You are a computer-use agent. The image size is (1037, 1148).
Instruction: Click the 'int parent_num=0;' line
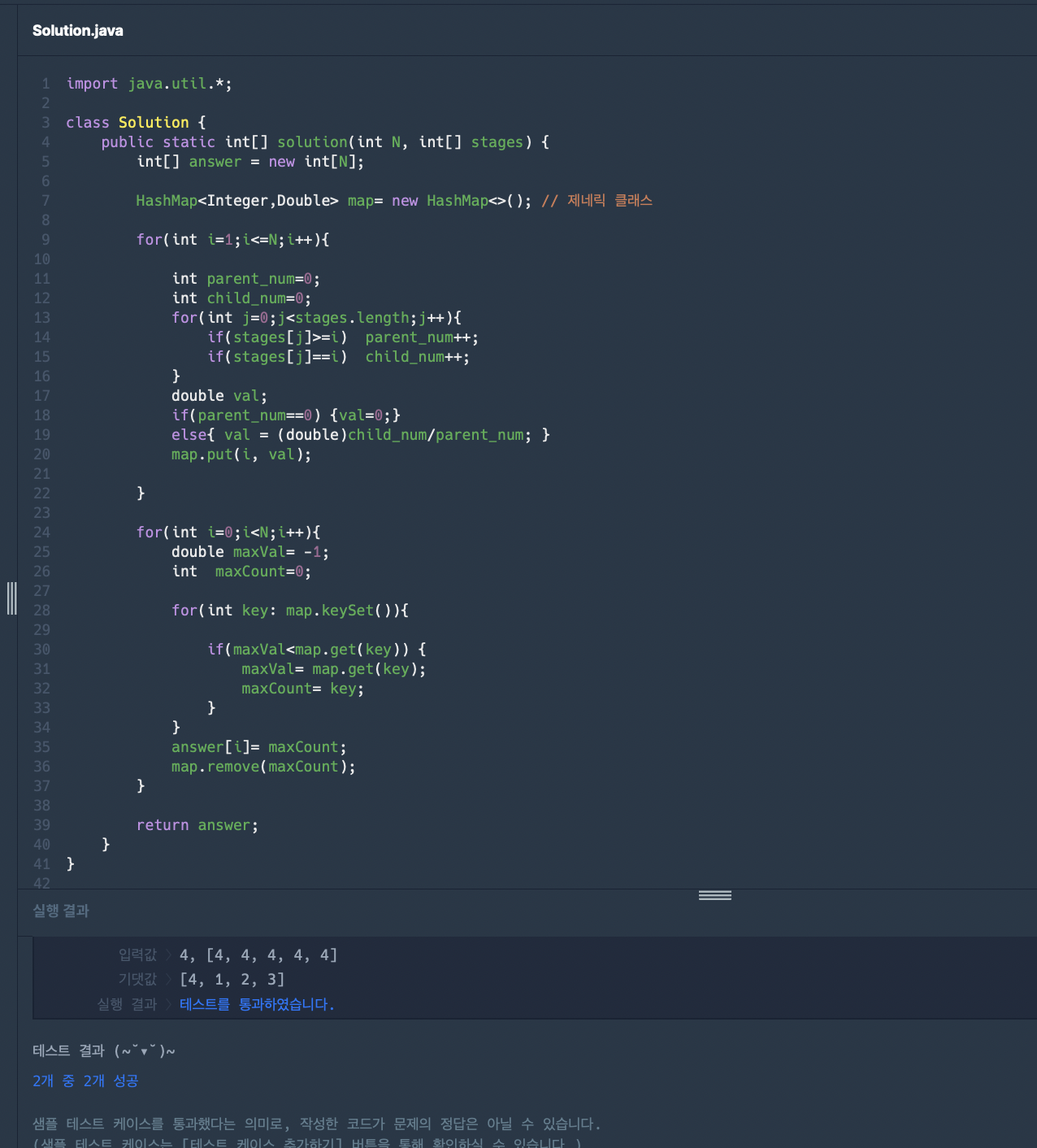pyautogui.click(x=245, y=279)
